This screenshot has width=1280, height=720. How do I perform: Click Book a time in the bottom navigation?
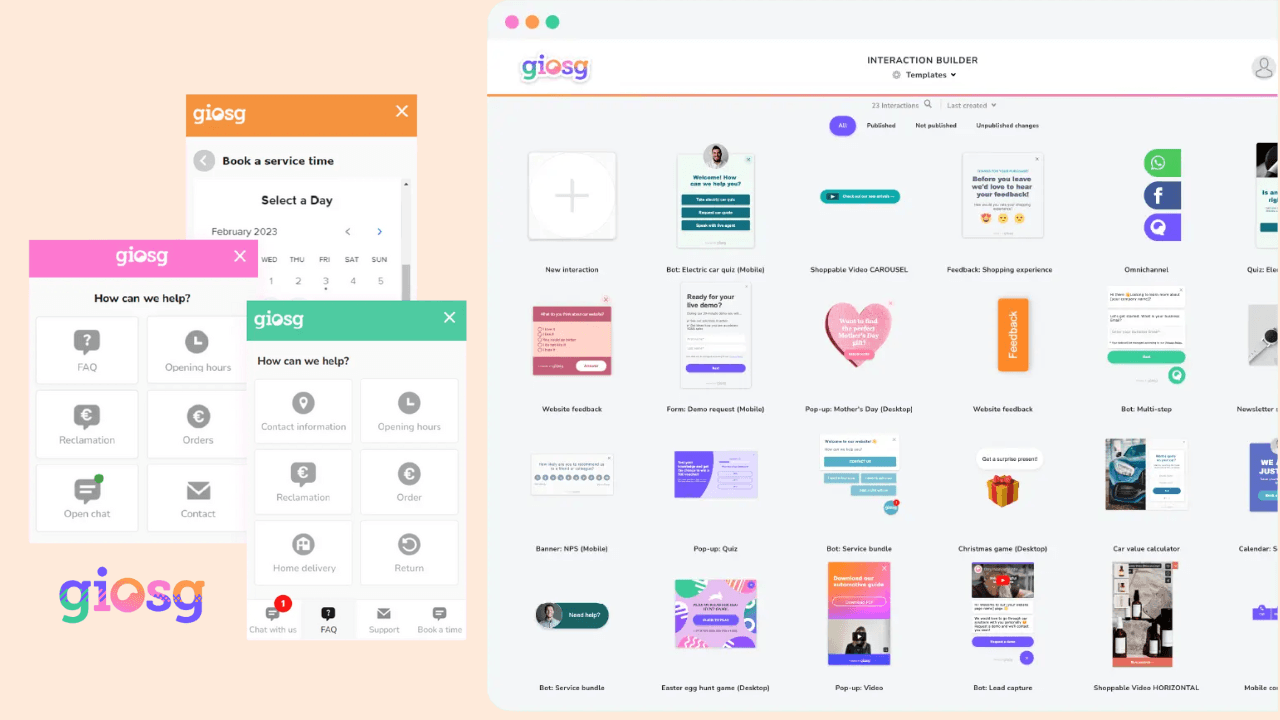pos(439,619)
